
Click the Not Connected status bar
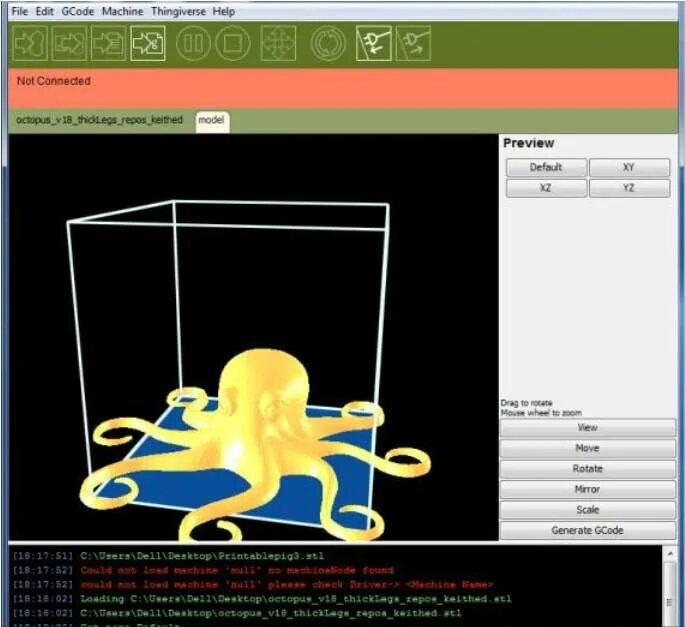(343, 88)
